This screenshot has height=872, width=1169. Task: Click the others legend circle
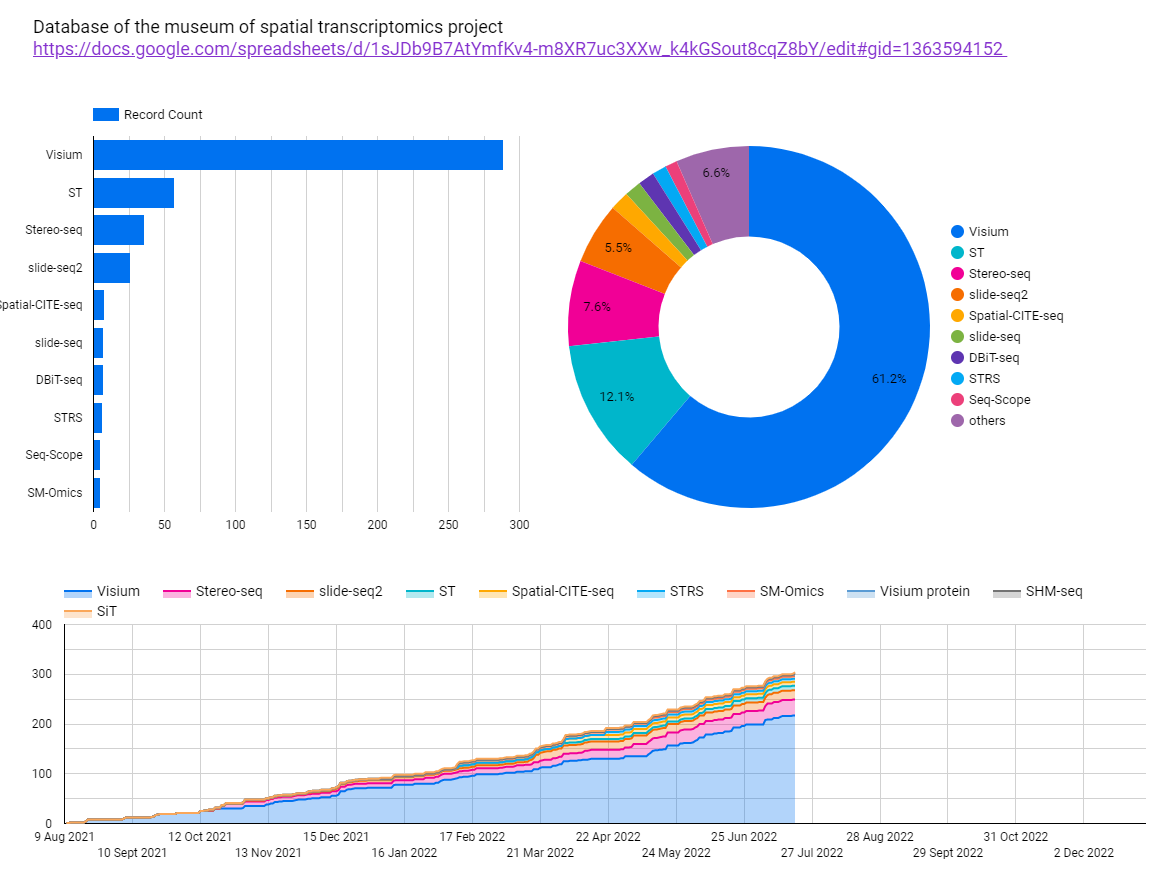click(x=955, y=420)
